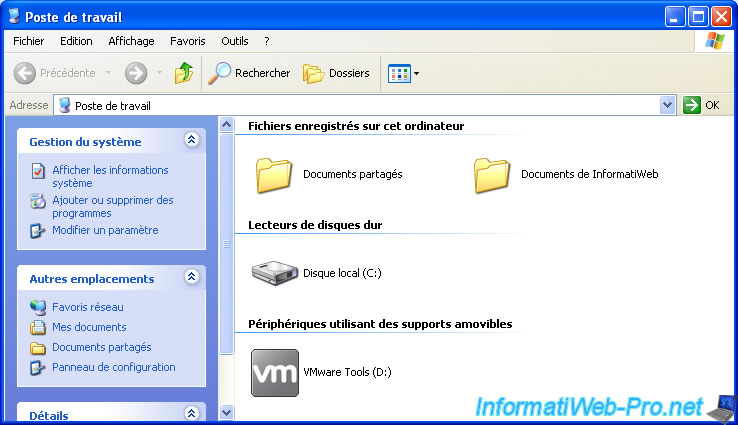Open the ? help menu
Image resolution: width=738 pixels, height=425 pixels.
(267, 41)
